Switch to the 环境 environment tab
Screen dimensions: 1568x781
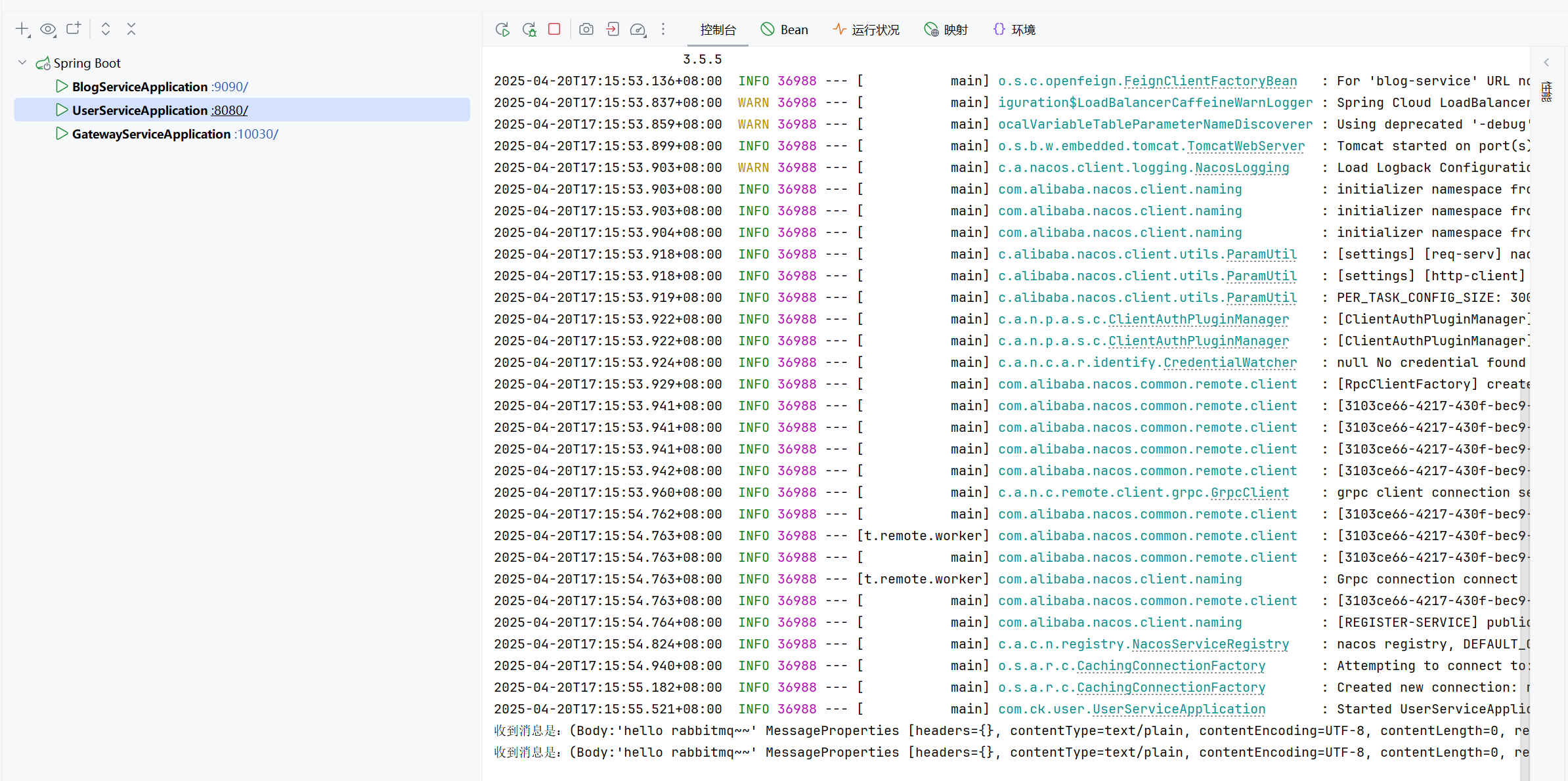pos(1014,30)
